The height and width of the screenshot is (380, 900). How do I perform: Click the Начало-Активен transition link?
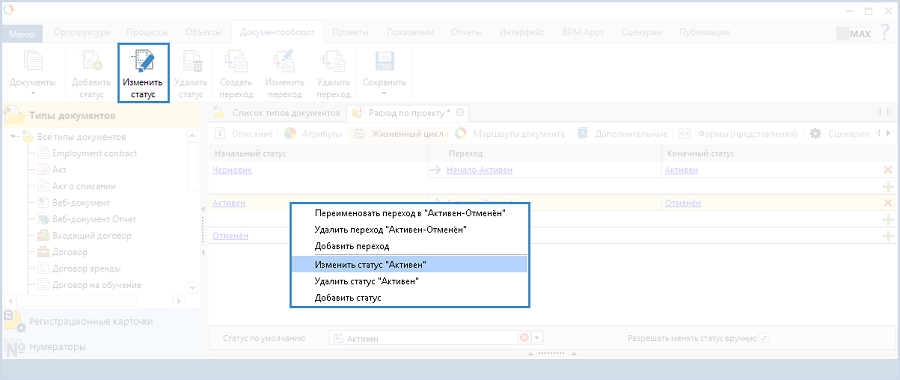point(479,170)
